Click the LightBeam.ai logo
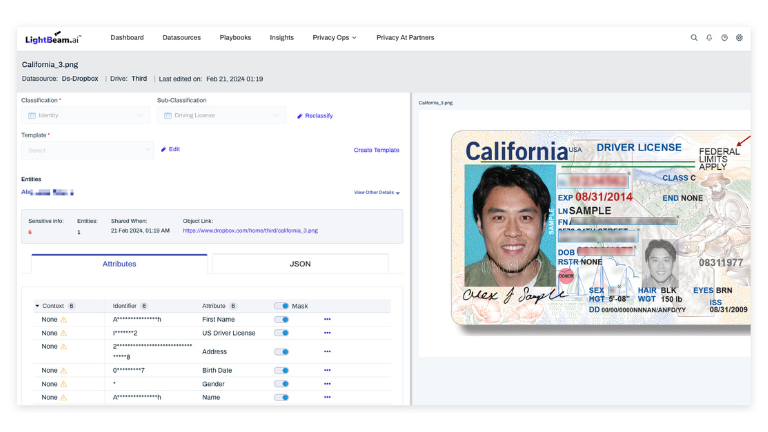The height and width of the screenshot is (432, 768). point(53,38)
